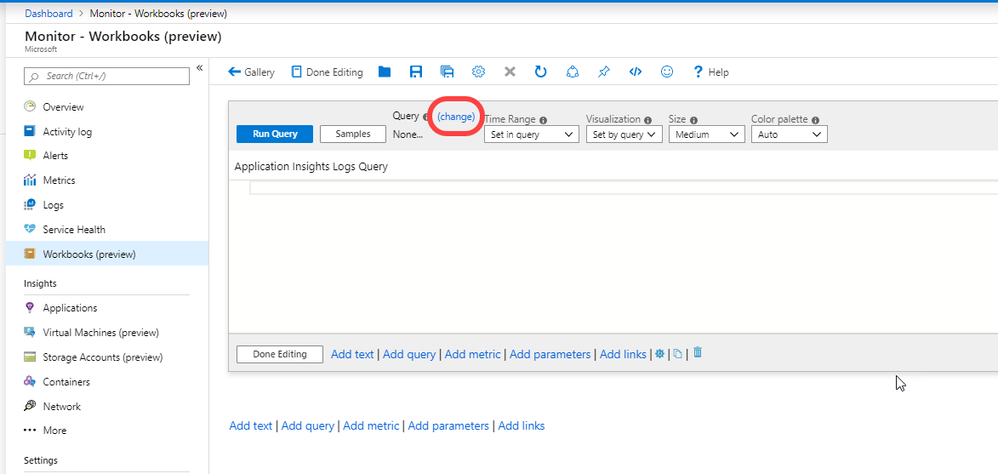
Task: Click Add links in the query step footer
Action: click(623, 354)
